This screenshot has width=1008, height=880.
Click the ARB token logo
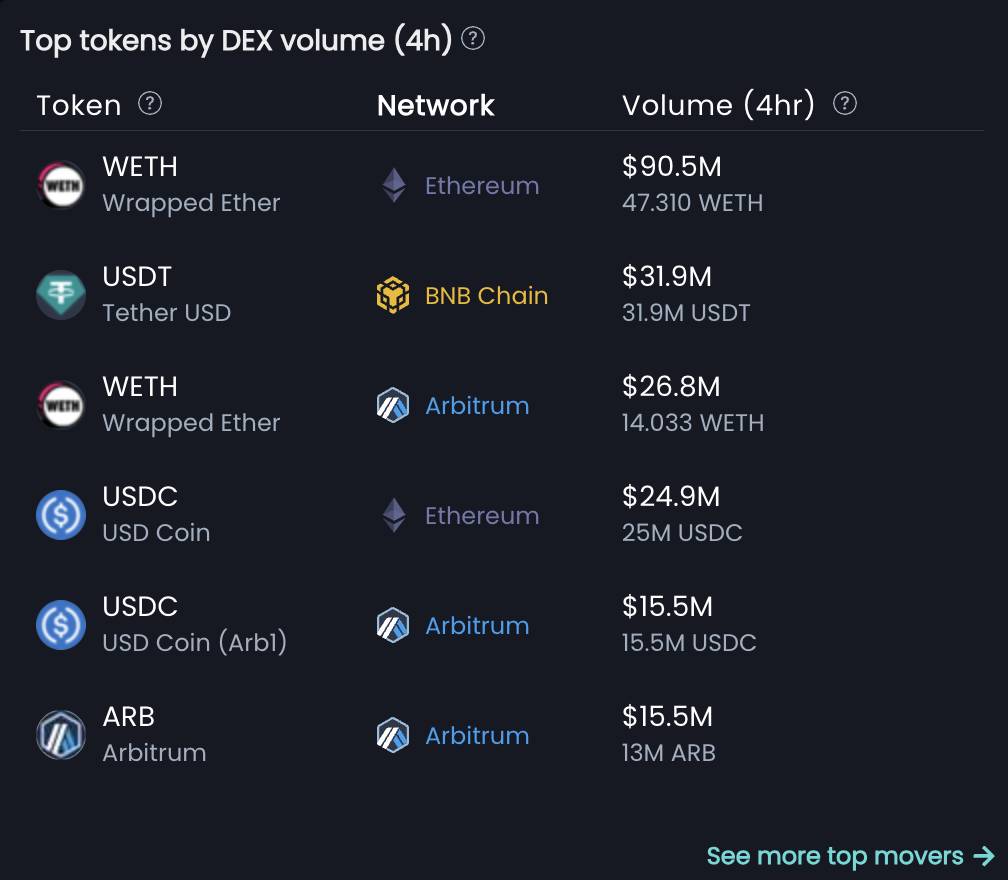pyautogui.click(x=61, y=735)
